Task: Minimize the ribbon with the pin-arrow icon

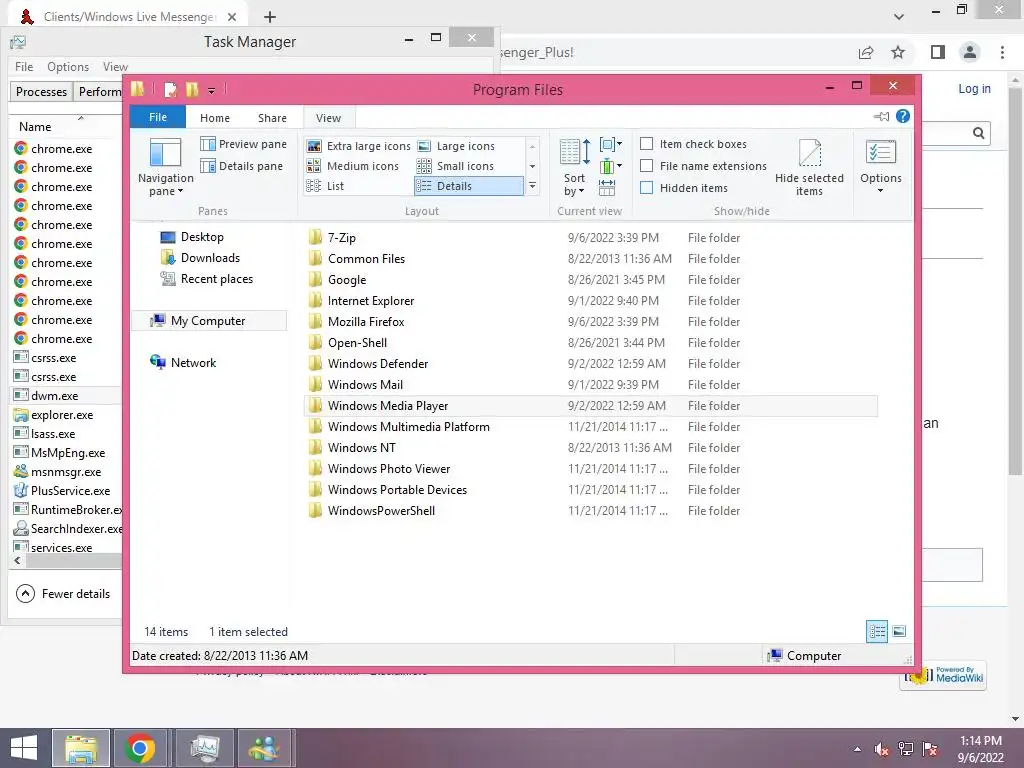Action: tap(882, 116)
